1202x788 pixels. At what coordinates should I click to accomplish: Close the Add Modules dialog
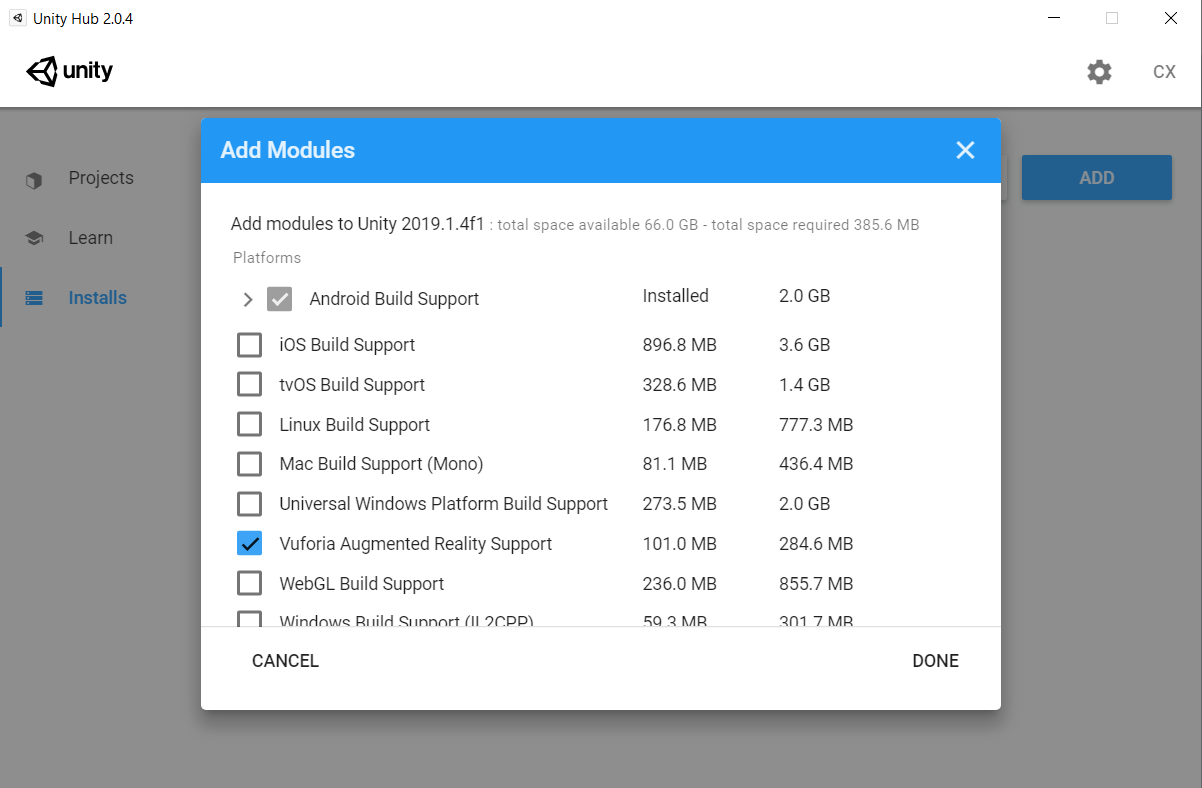(964, 150)
